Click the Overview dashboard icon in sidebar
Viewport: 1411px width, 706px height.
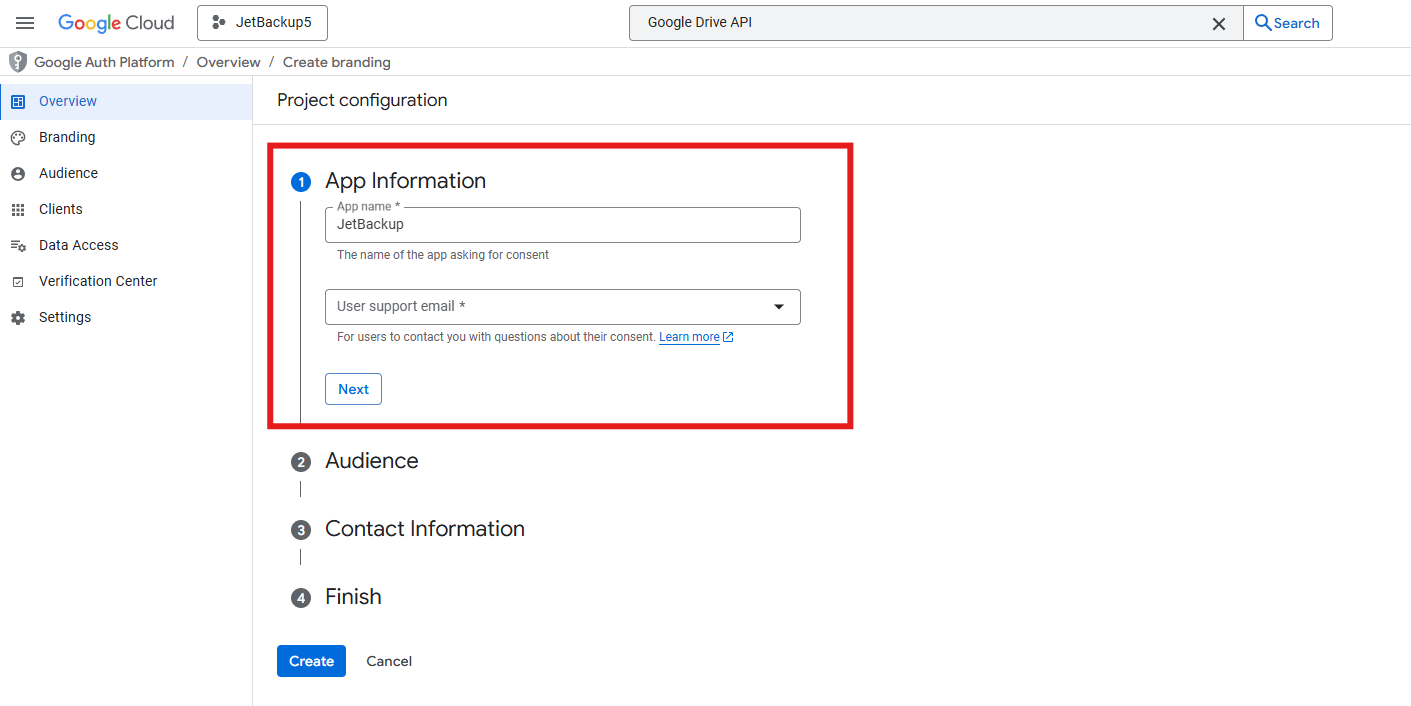coord(18,102)
